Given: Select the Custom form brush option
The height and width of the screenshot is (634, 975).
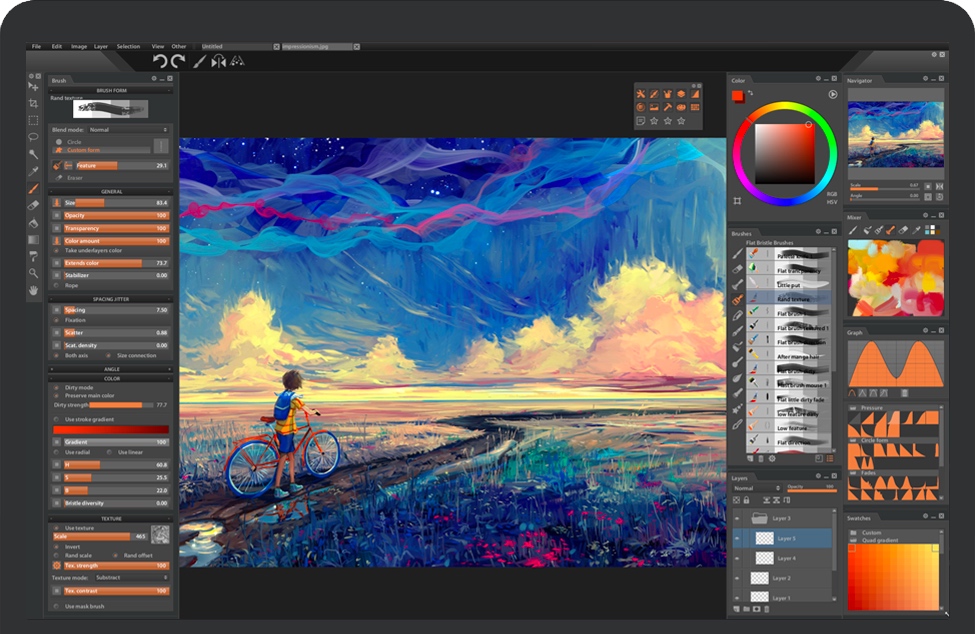Looking at the screenshot, I should pyautogui.click(x=83, y=150).
